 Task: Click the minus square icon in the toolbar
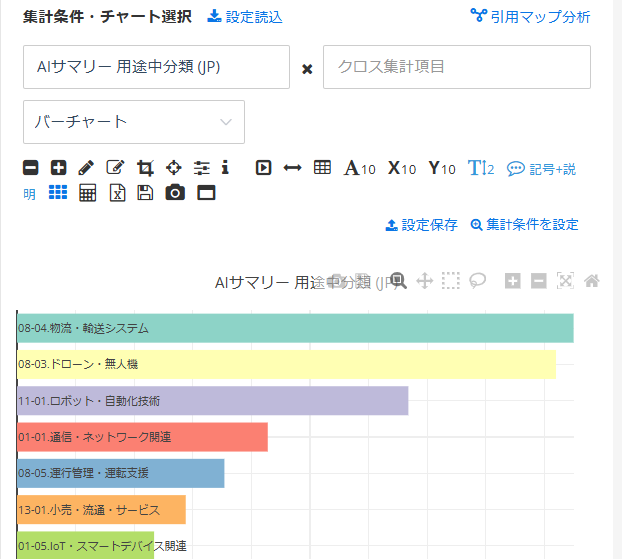31,168
